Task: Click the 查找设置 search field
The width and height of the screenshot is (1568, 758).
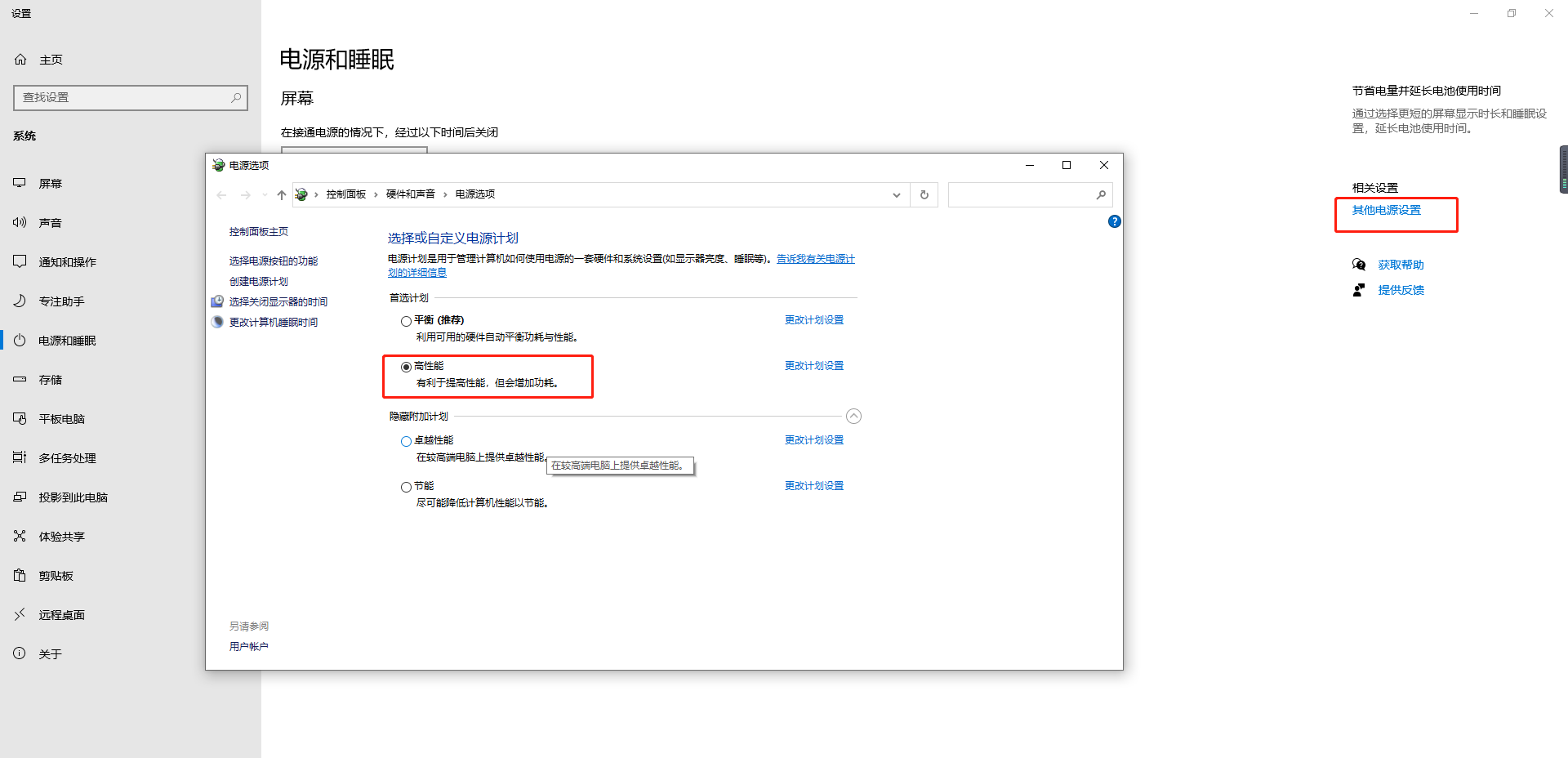Action: (122, 97)
